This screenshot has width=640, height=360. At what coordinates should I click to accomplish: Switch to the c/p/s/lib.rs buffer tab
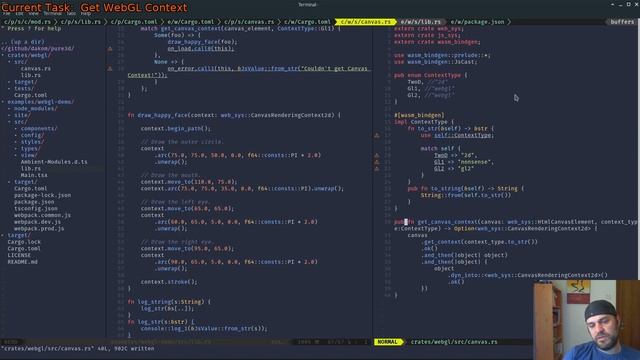point(81,22)
